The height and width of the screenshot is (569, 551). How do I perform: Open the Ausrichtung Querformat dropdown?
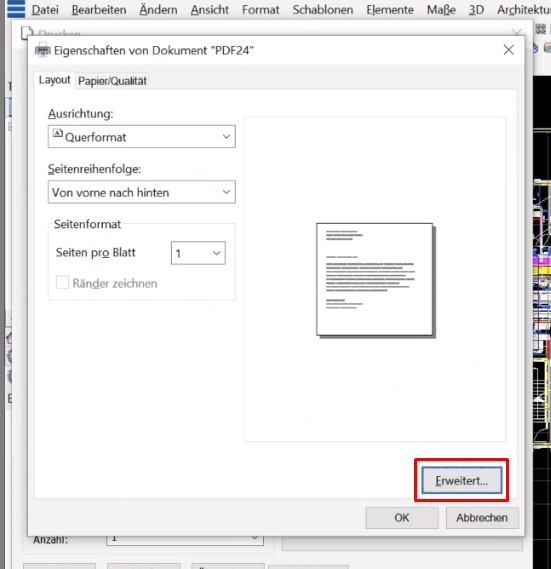[x=142, y=136]
